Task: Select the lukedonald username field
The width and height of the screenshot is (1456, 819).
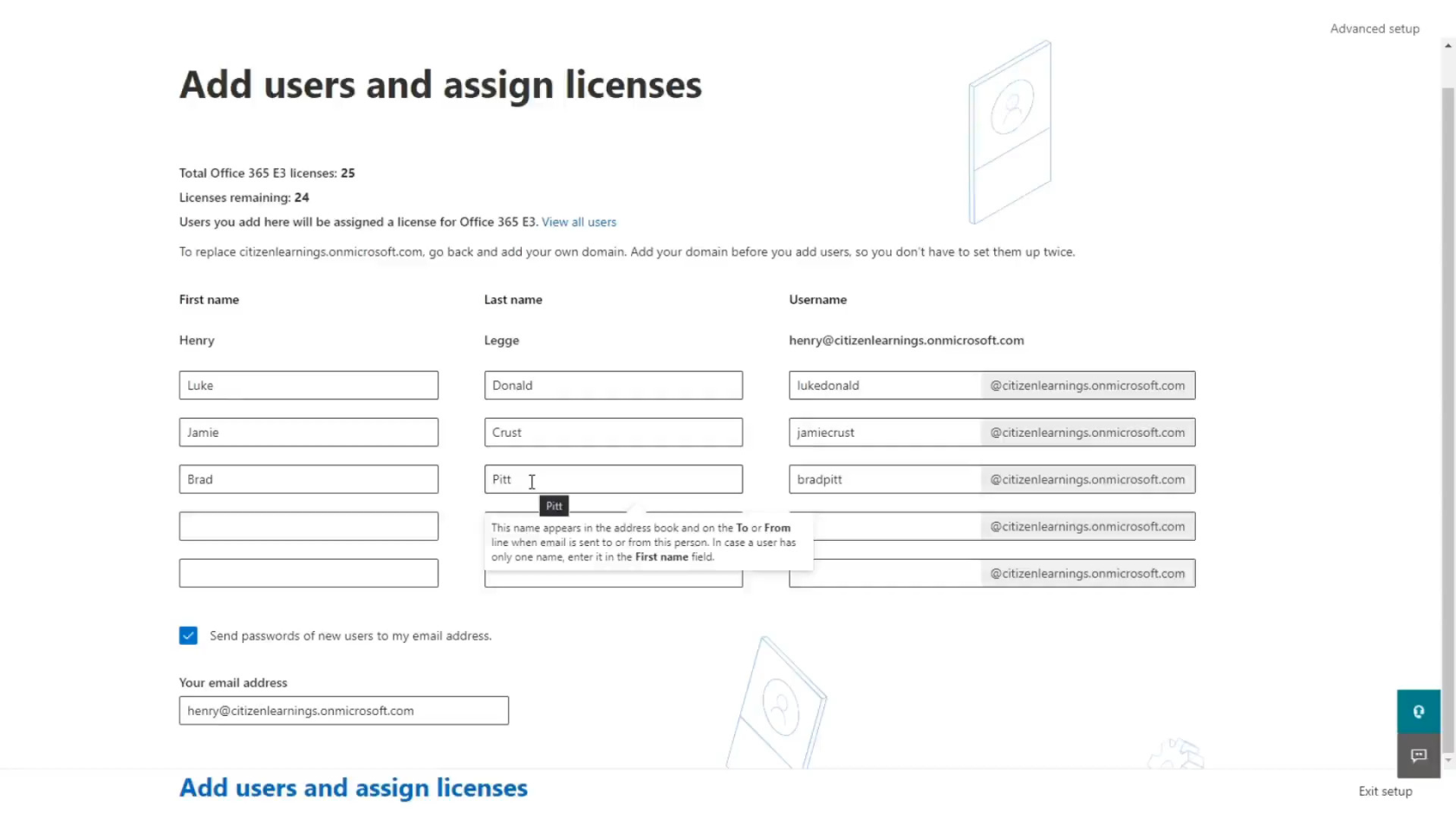Action: point(884,386)
